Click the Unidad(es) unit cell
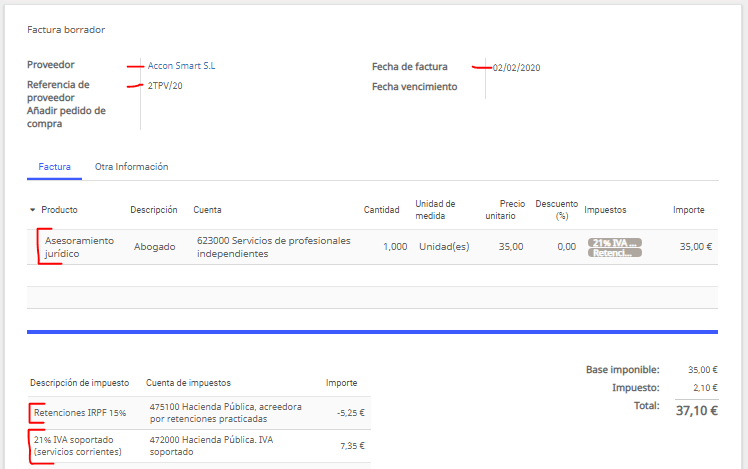Image resolution: width=748 pixels, height=469 pixels. 444,247
